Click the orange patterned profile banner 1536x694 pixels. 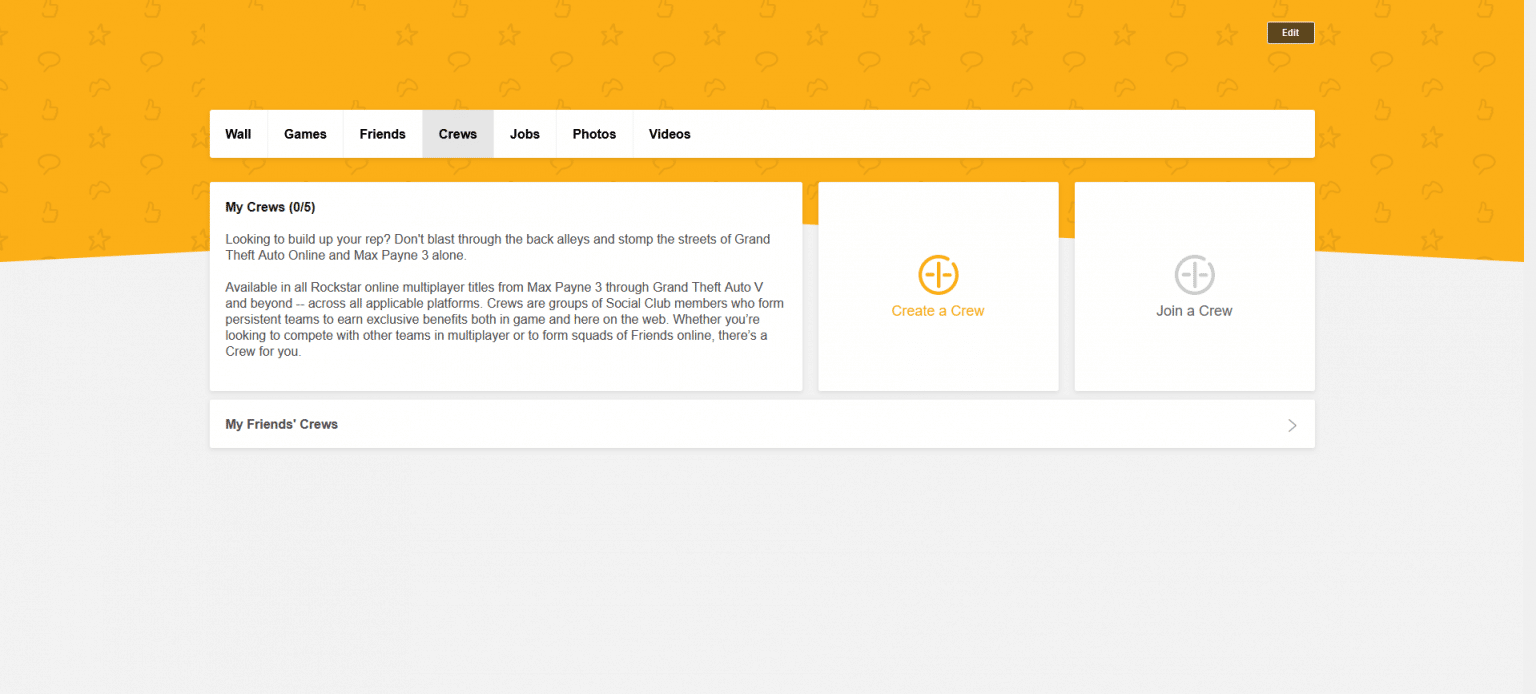(x=700, y=55)
